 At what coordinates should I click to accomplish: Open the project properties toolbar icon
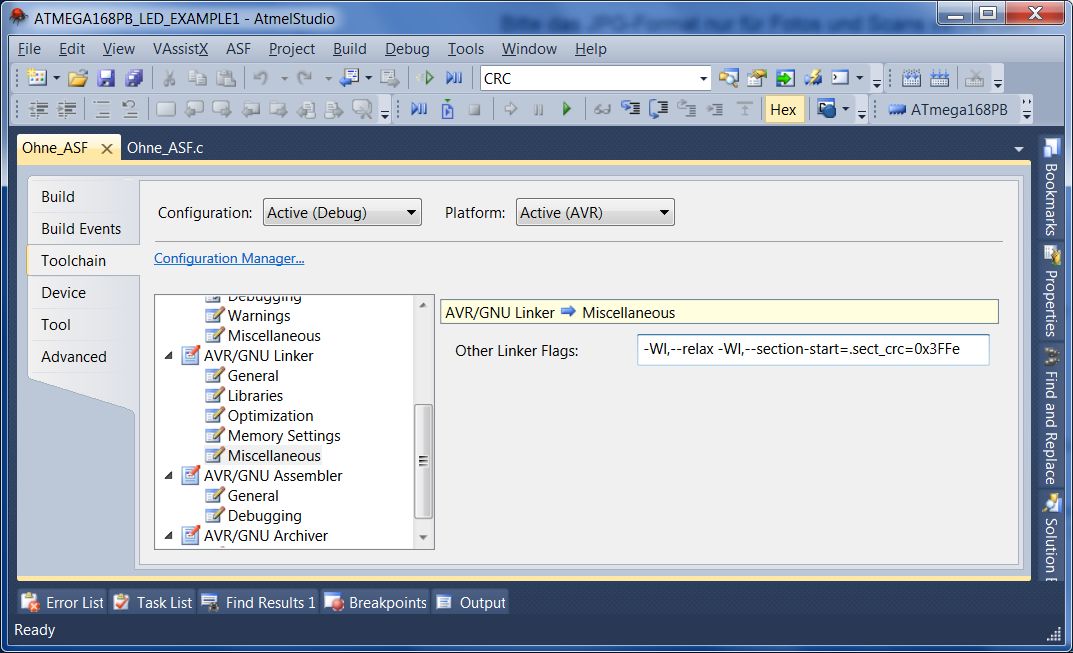(756, 78)
